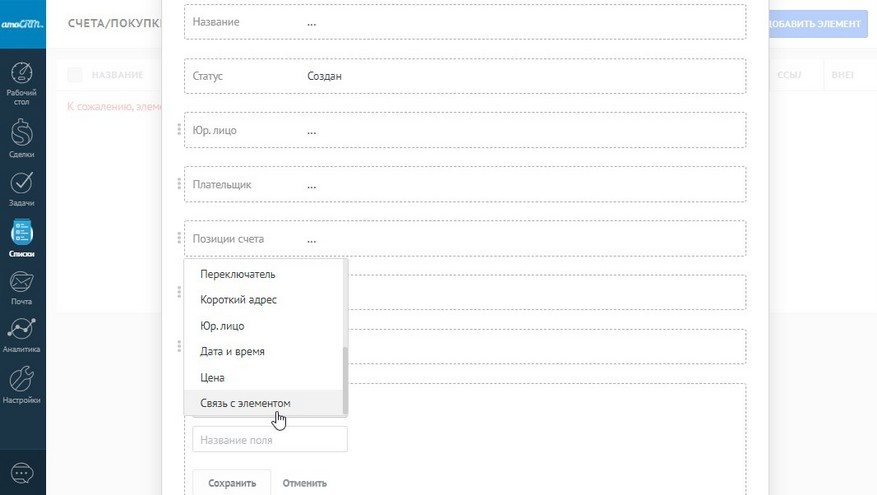
Task: Choose Короткий адрес from dropdown list
Action: click(238, 300)
